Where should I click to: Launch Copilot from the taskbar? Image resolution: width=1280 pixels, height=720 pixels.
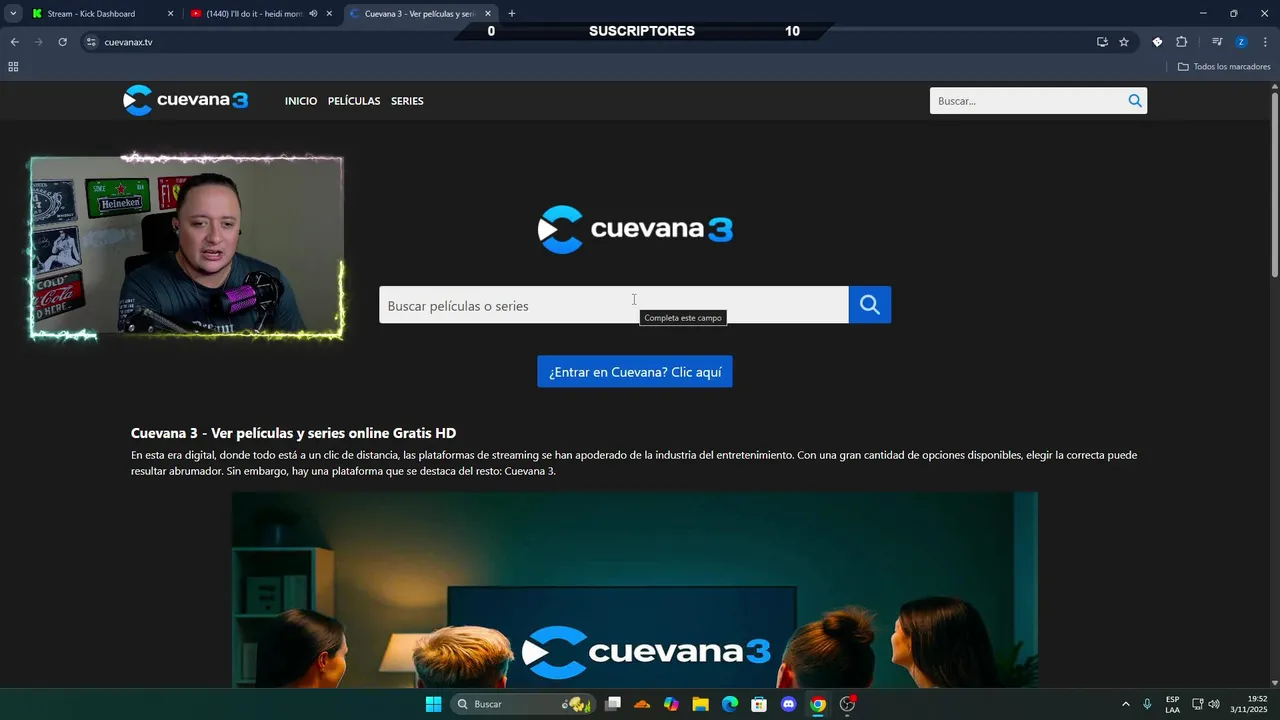(671, 704)
